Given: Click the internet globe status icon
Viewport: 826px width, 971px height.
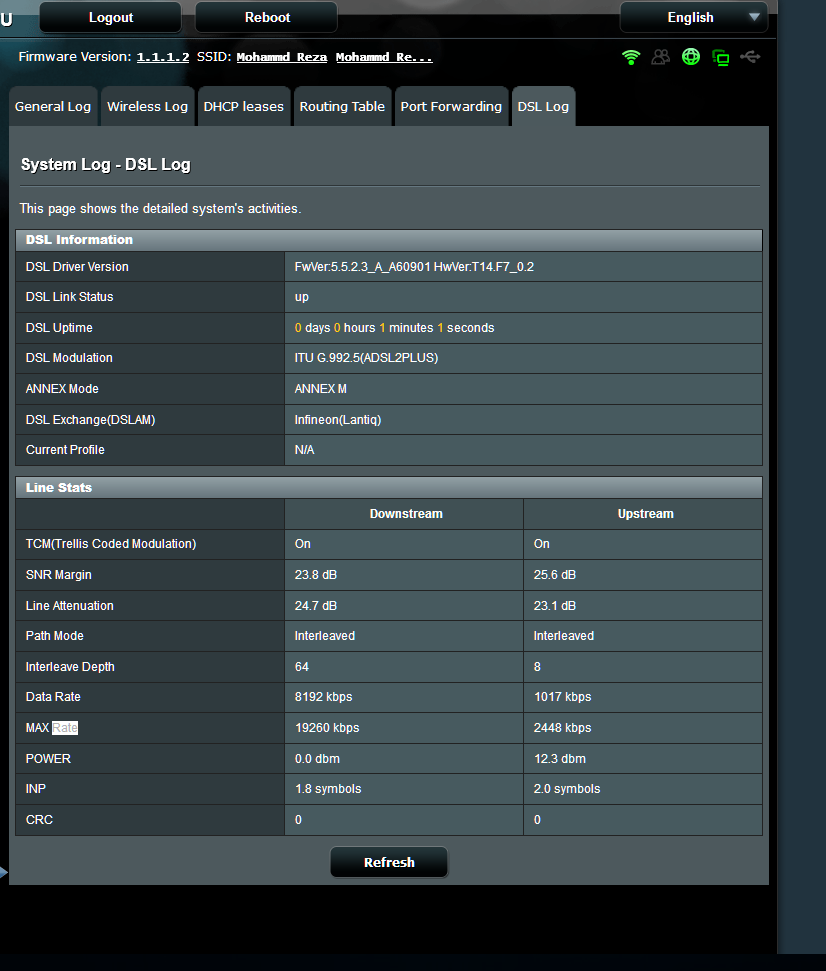Looking at the screenshot, I should click(x=690, y=57).
